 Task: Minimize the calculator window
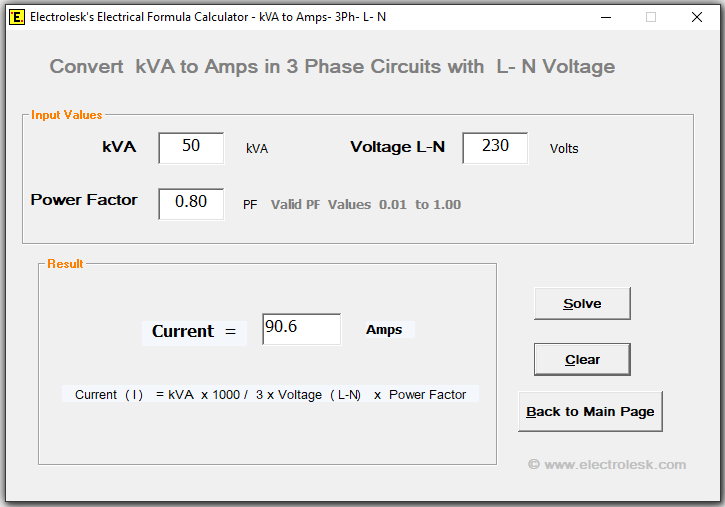pos(604,17)
